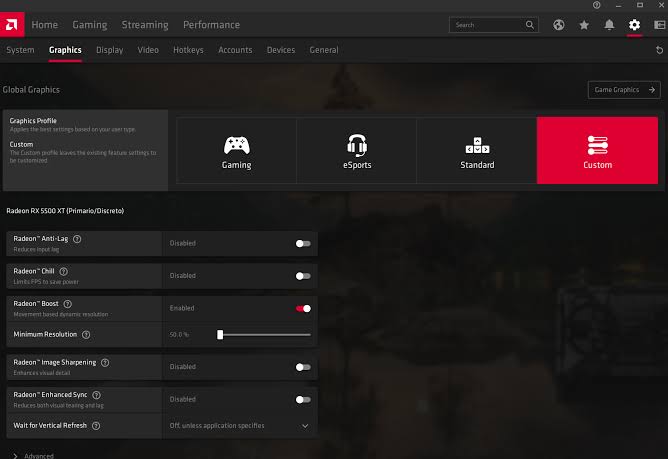Select the Standard profile keys icon
The height and width of the screenshot is (459, 668).
click(477, 145)
